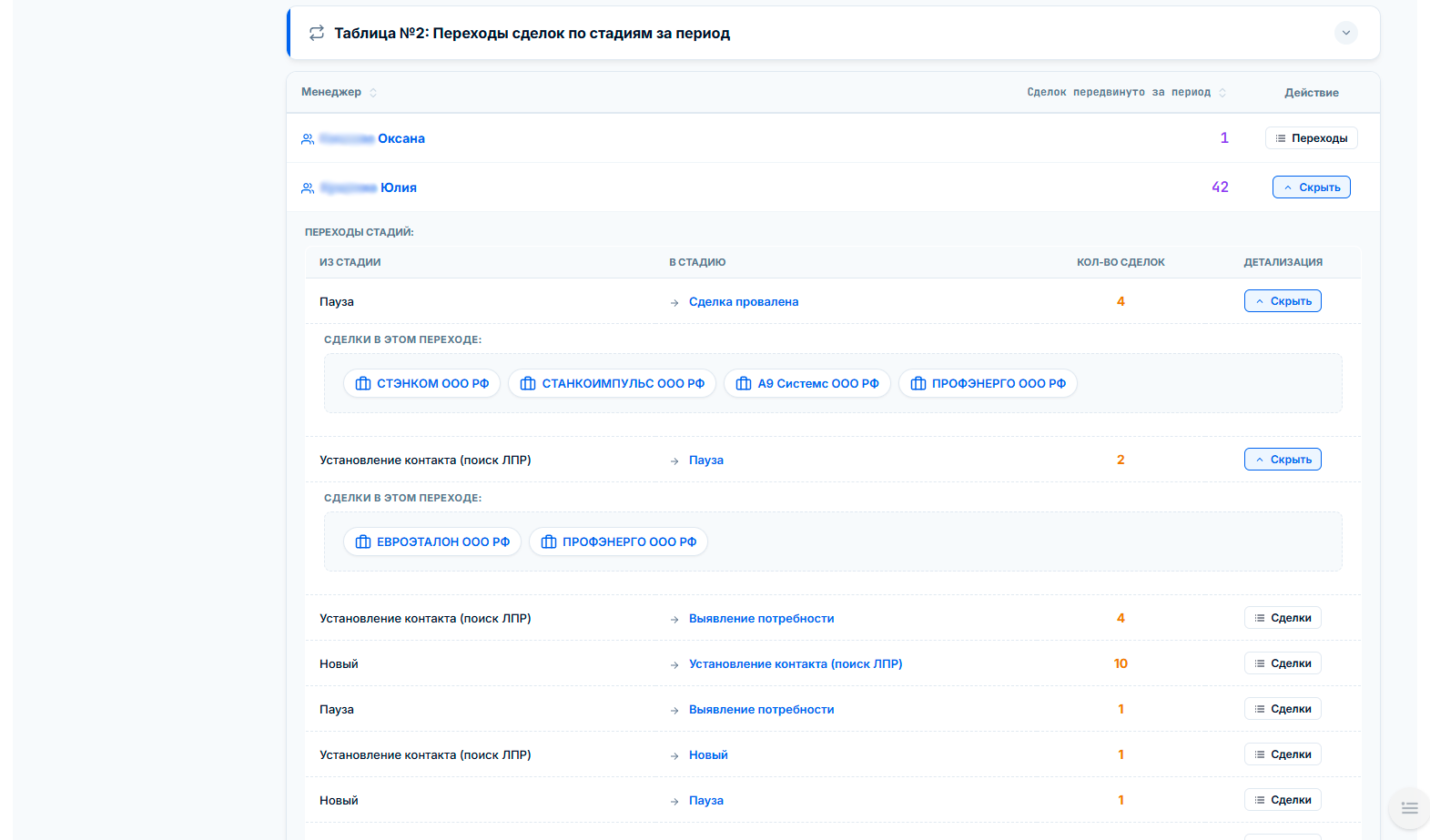This screenshot has height=840, width=1430.
Task: Show Сделки for Установление контакта to Выявление потребности
Action: tap(1283, 618)
